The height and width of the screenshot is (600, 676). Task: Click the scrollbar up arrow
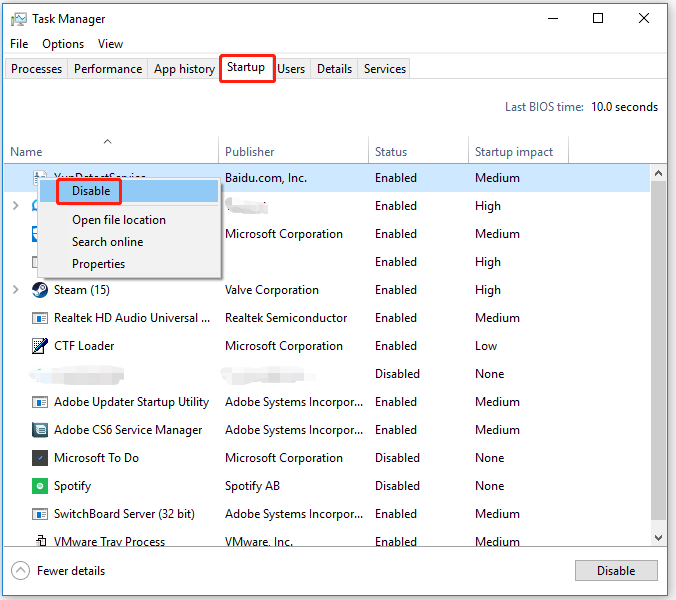pyautogui.click(x=658, y=173)
